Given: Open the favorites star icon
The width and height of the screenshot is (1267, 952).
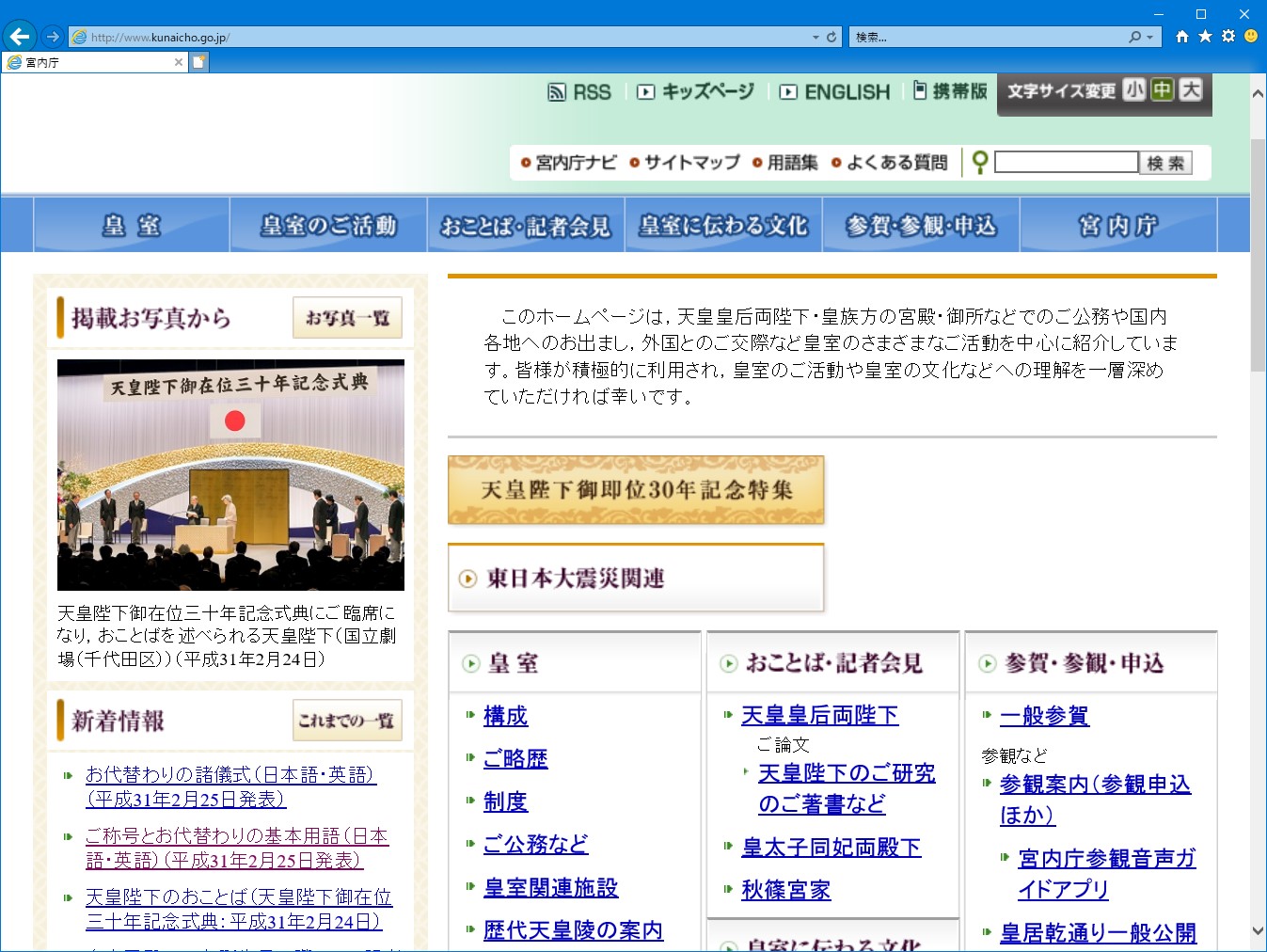Looking at the screenshot, I should tap(1205, 37).
